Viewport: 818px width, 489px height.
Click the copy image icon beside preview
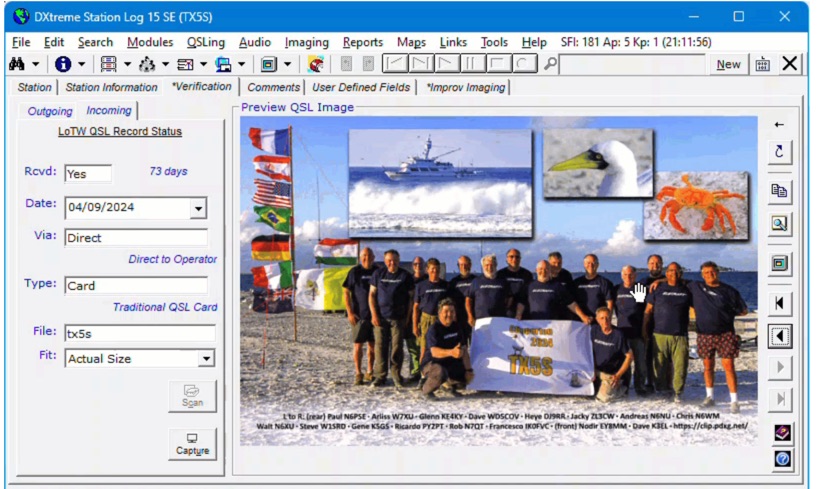780,189
